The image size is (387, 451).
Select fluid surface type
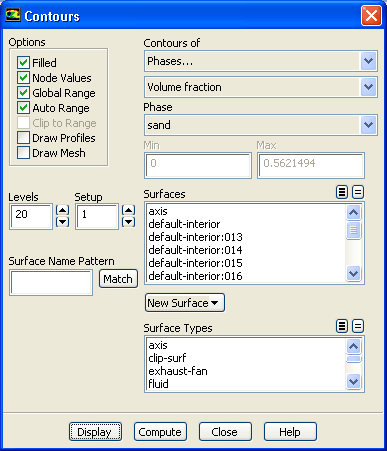click(x=246, y=384)
